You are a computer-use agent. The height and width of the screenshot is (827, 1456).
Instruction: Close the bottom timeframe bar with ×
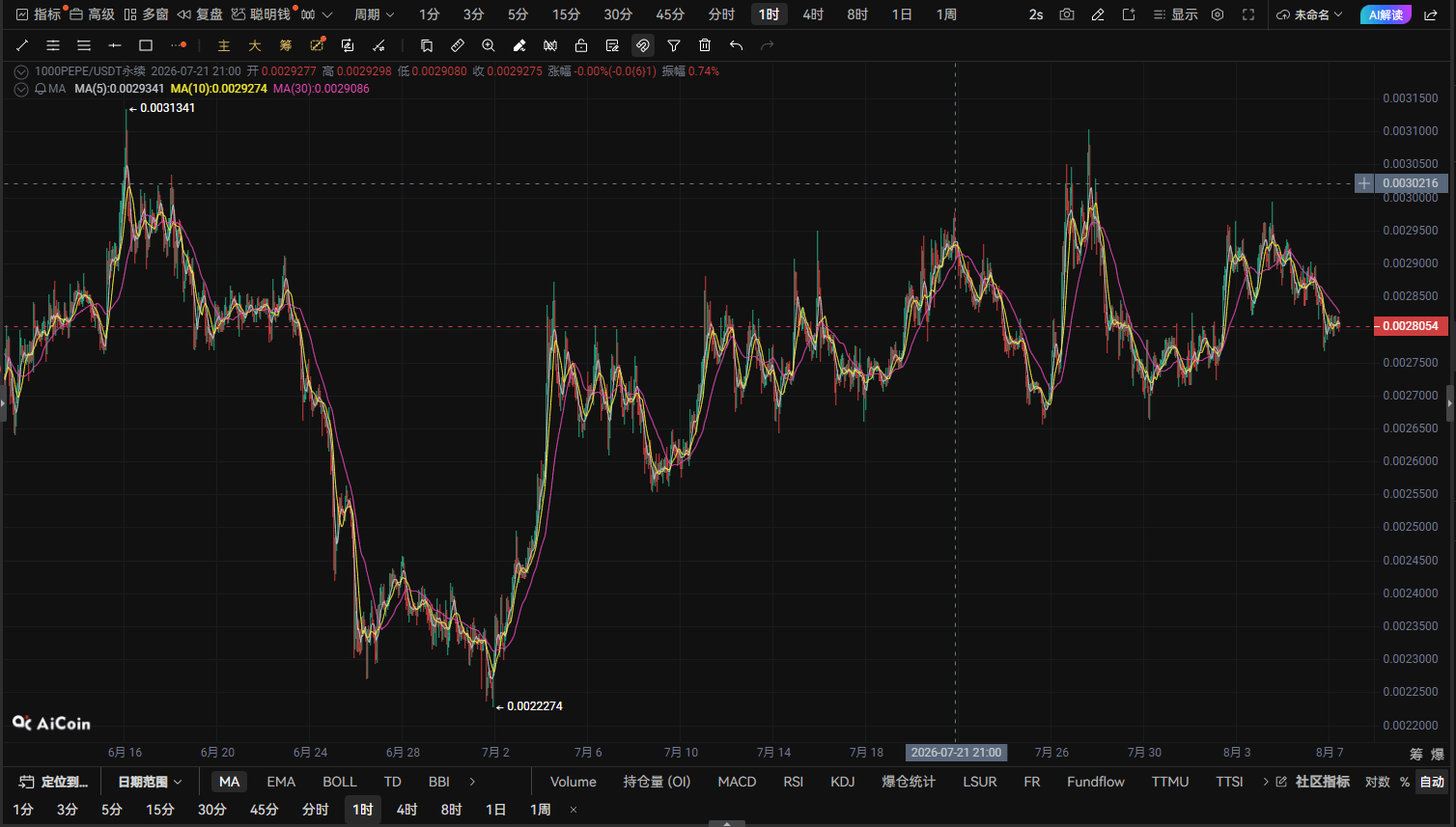click(574, 810)
